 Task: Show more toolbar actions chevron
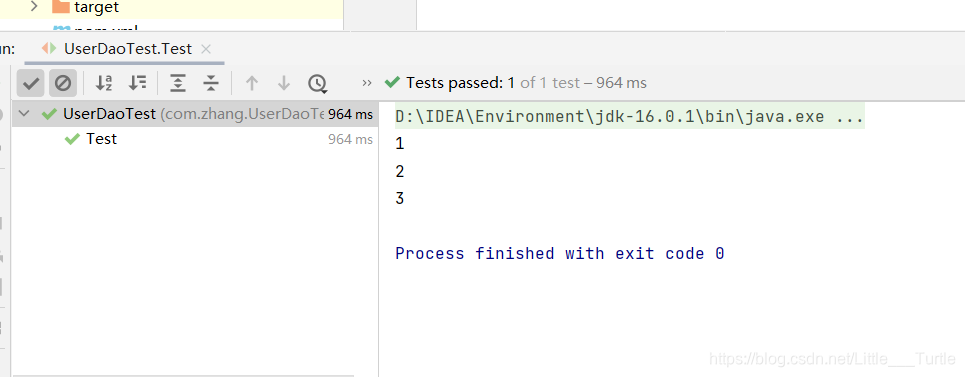[x=367, y=82]
